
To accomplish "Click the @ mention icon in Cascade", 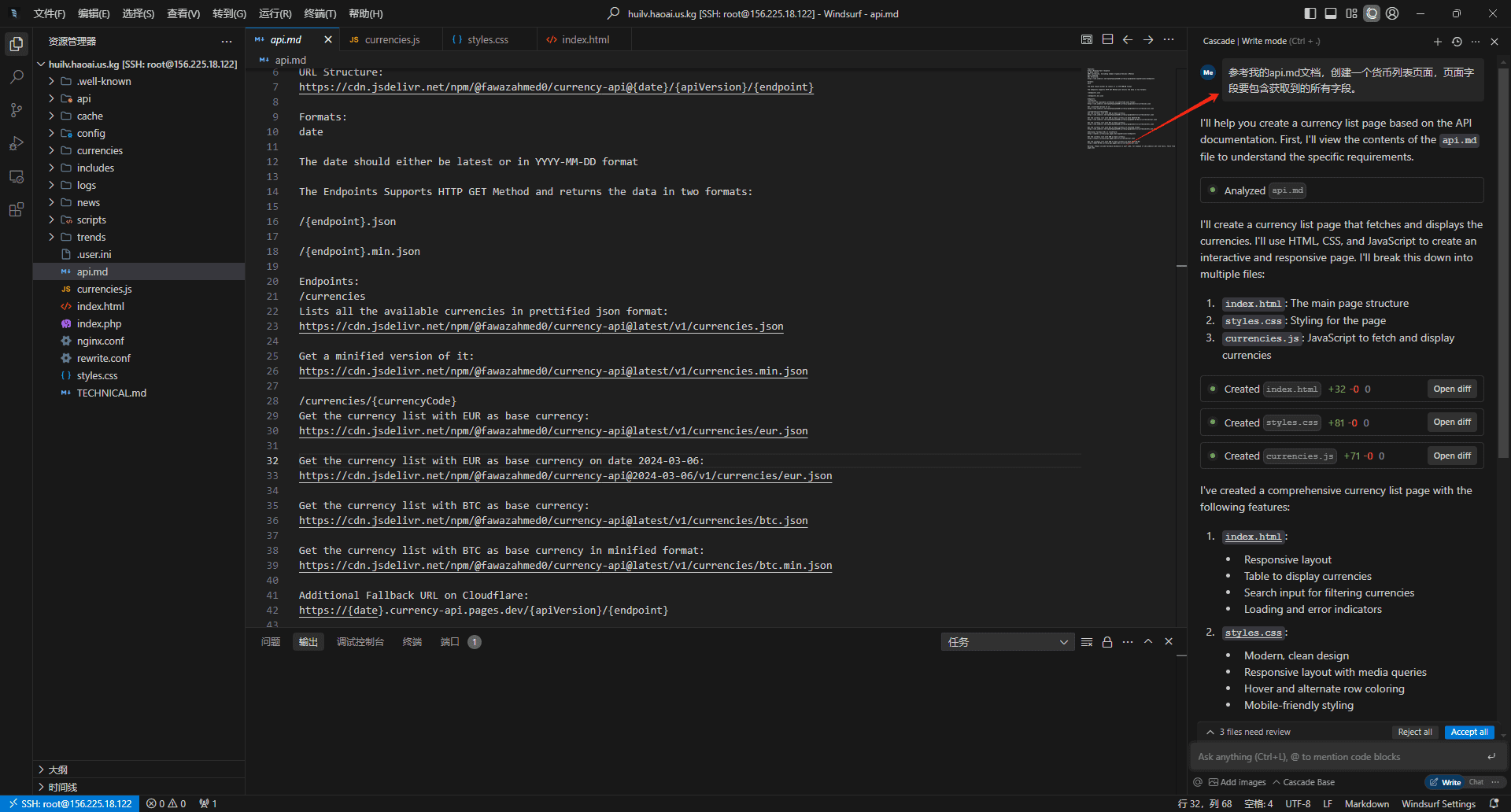I will (x=1198, y=782).
